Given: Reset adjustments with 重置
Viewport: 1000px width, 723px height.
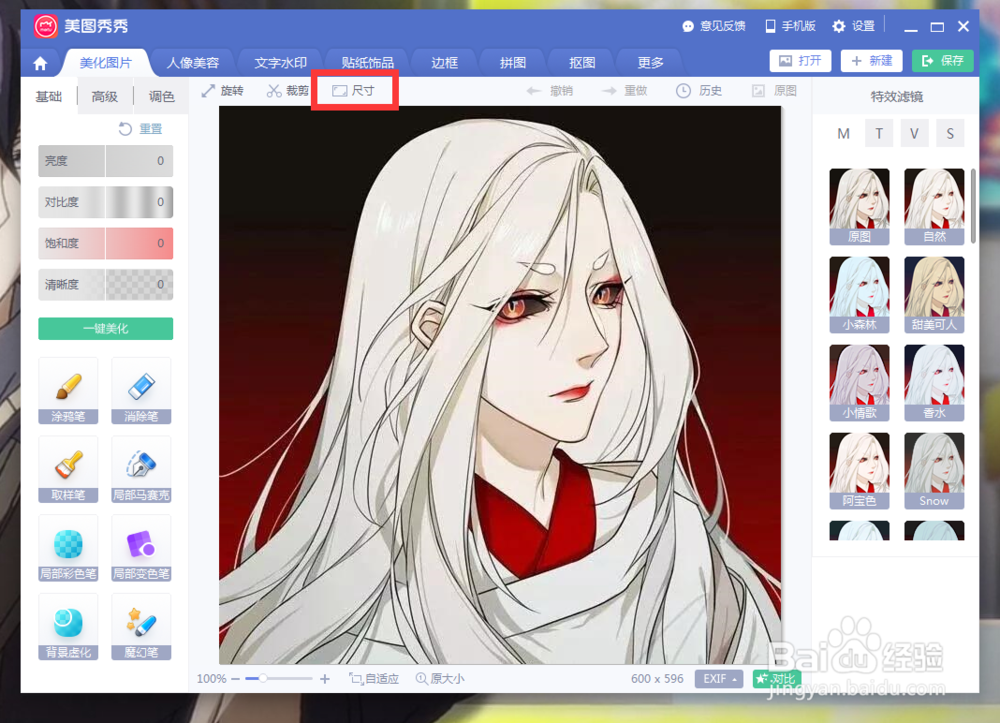Looking at the screenshot, I should pyautogui.click(x=140, y=129).
